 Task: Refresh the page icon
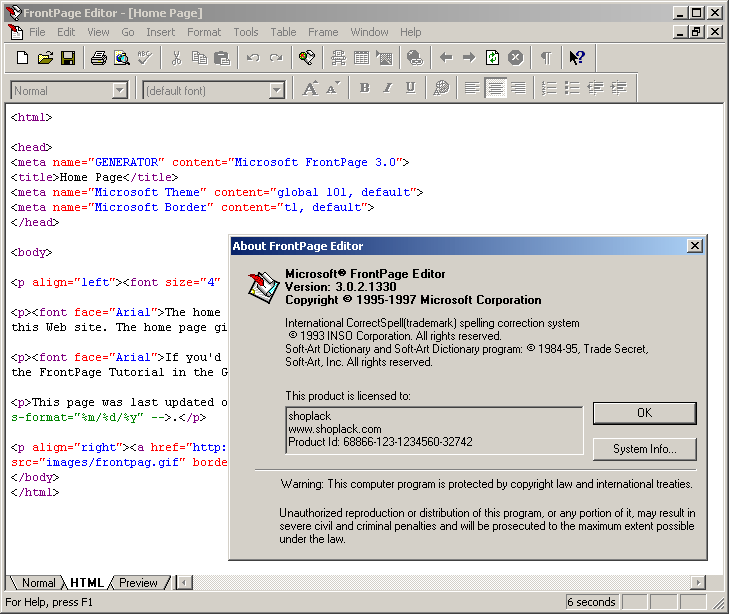point(492,58)
